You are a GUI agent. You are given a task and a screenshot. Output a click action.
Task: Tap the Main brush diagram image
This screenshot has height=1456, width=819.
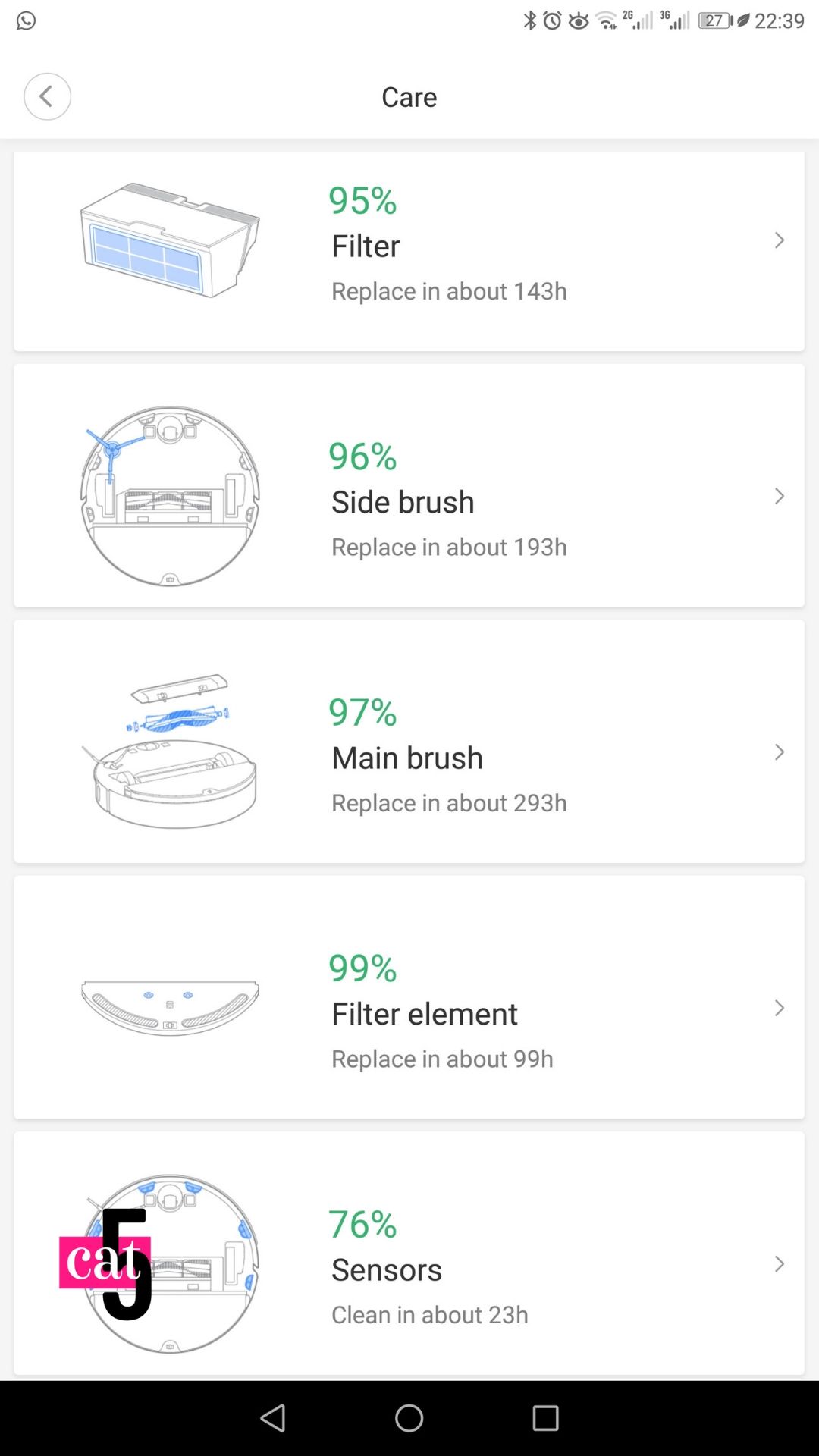(170, 751)
